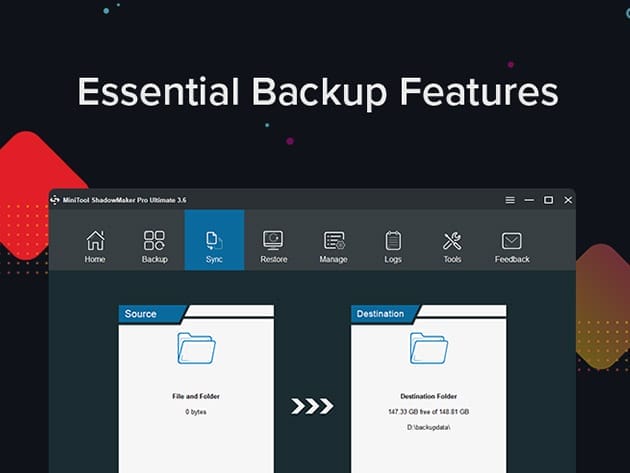This screenshot has height=473, width=630.
Task: Open the Tools page
Action: point(452,246)
